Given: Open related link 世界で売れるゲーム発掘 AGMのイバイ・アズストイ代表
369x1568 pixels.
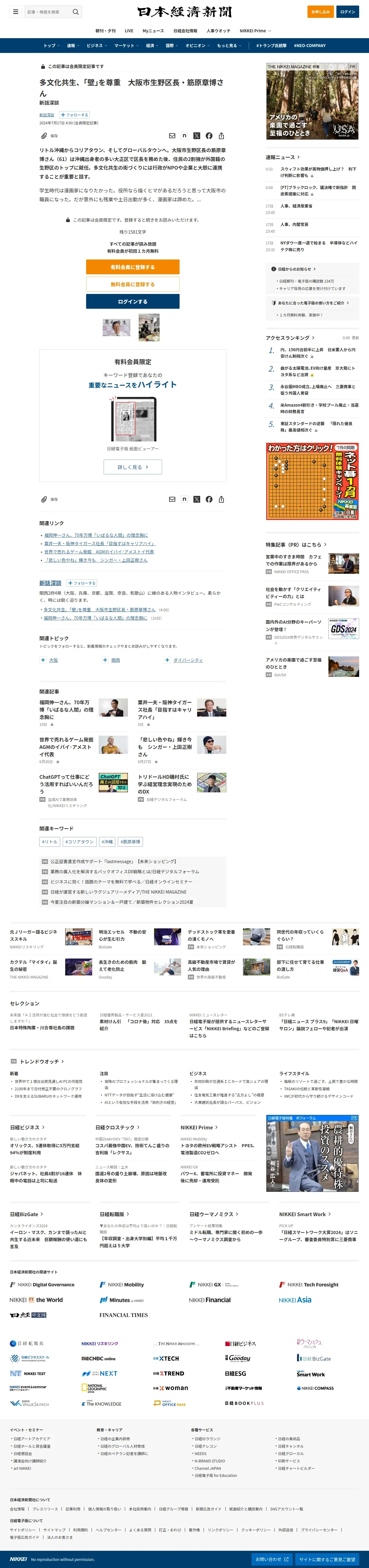Looking at the screenshot, I should pos(99,552).
